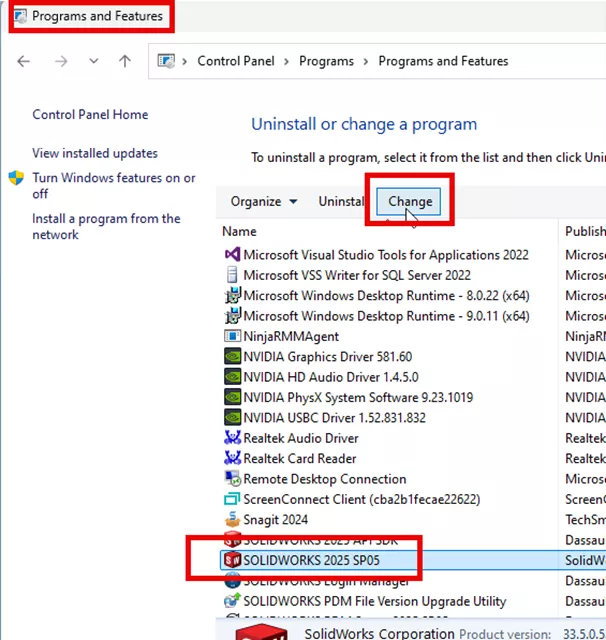Select ScreenConnect Client (cba2b1fecae22622)
The image size is (606, 640).
tap(362, 500)
